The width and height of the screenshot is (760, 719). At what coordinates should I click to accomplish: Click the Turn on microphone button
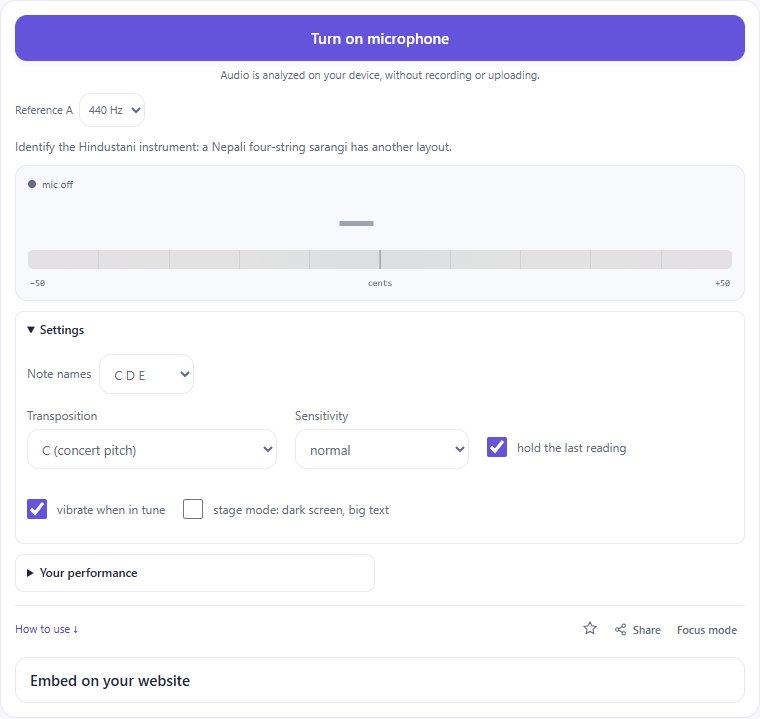pyautogui.click(x=380, y=38)
